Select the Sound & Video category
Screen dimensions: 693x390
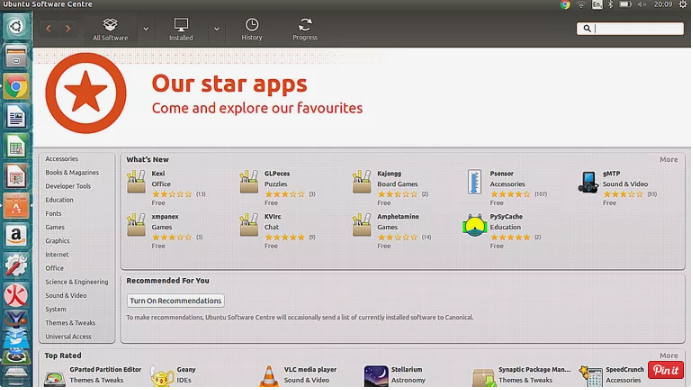66,295
